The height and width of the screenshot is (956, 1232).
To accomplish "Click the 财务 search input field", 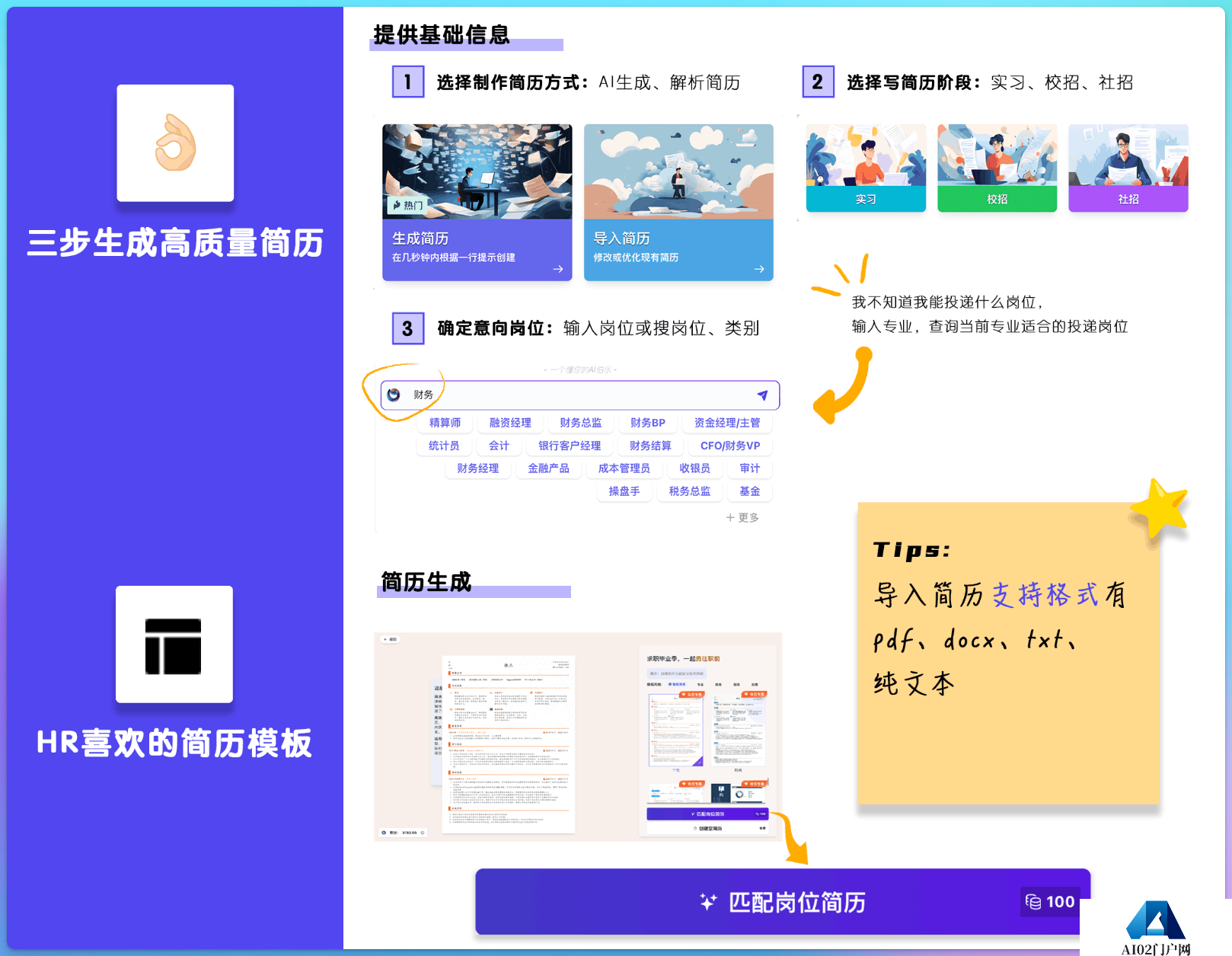I will click(580, 395).
